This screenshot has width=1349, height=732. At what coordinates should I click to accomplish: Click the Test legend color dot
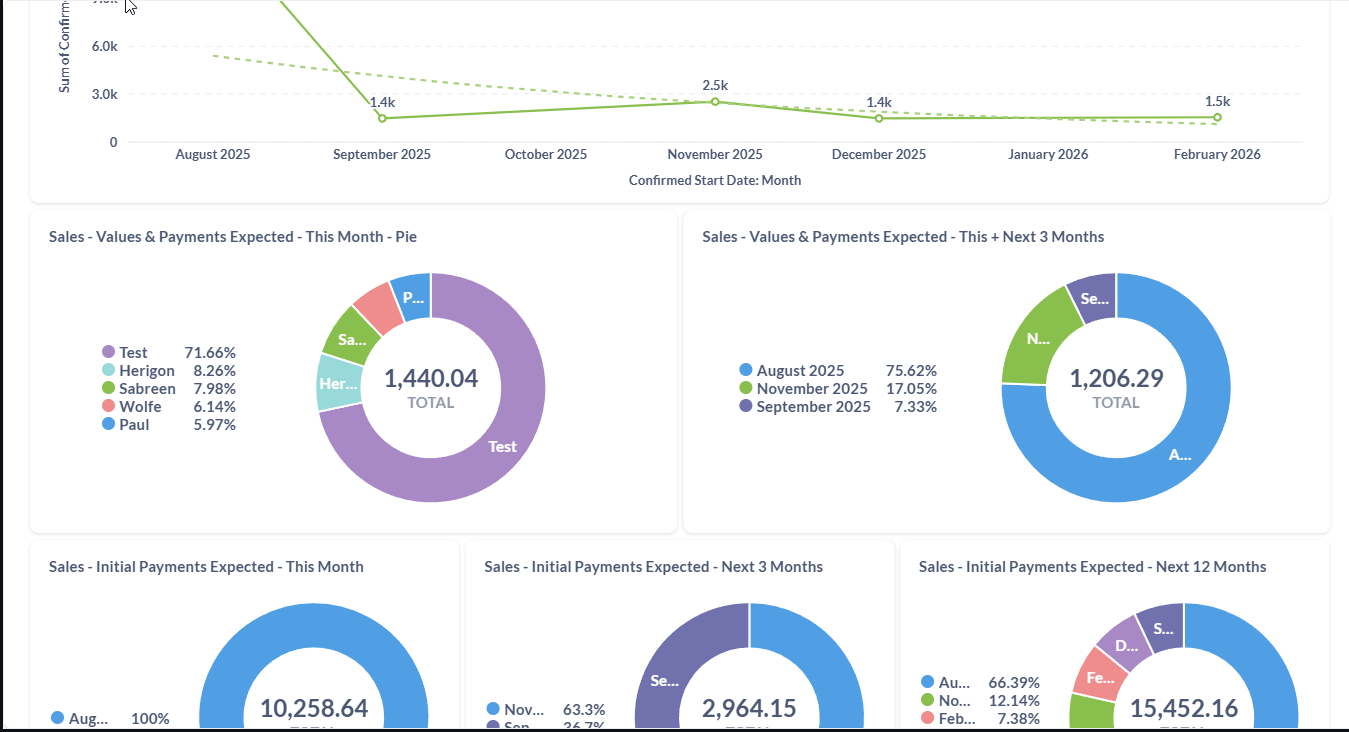109,352
